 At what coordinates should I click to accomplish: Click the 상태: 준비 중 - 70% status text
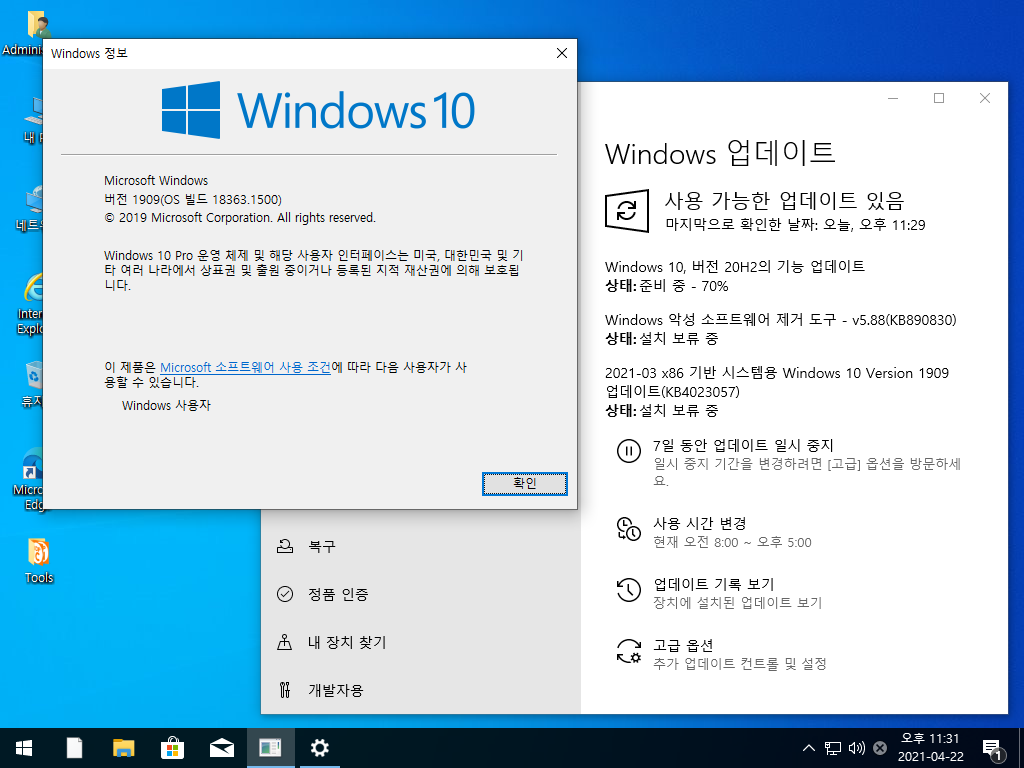[x=667, y=286]
